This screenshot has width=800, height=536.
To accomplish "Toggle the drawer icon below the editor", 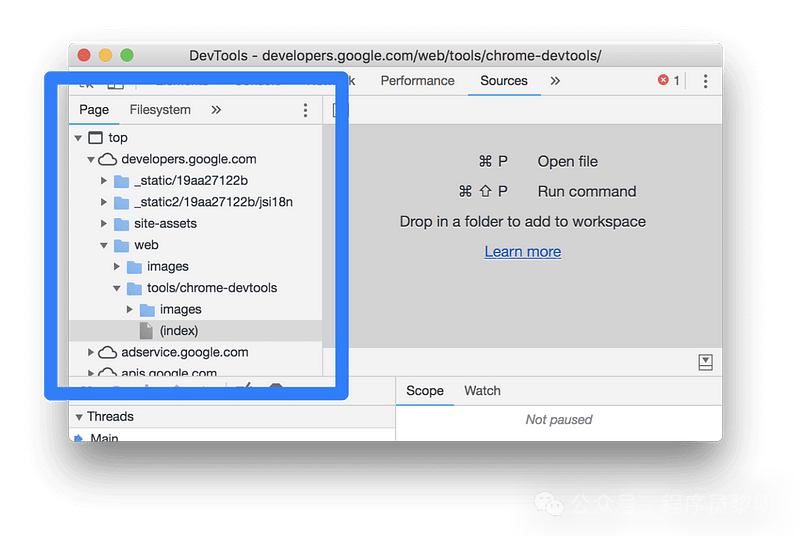I will click(705, 363).
